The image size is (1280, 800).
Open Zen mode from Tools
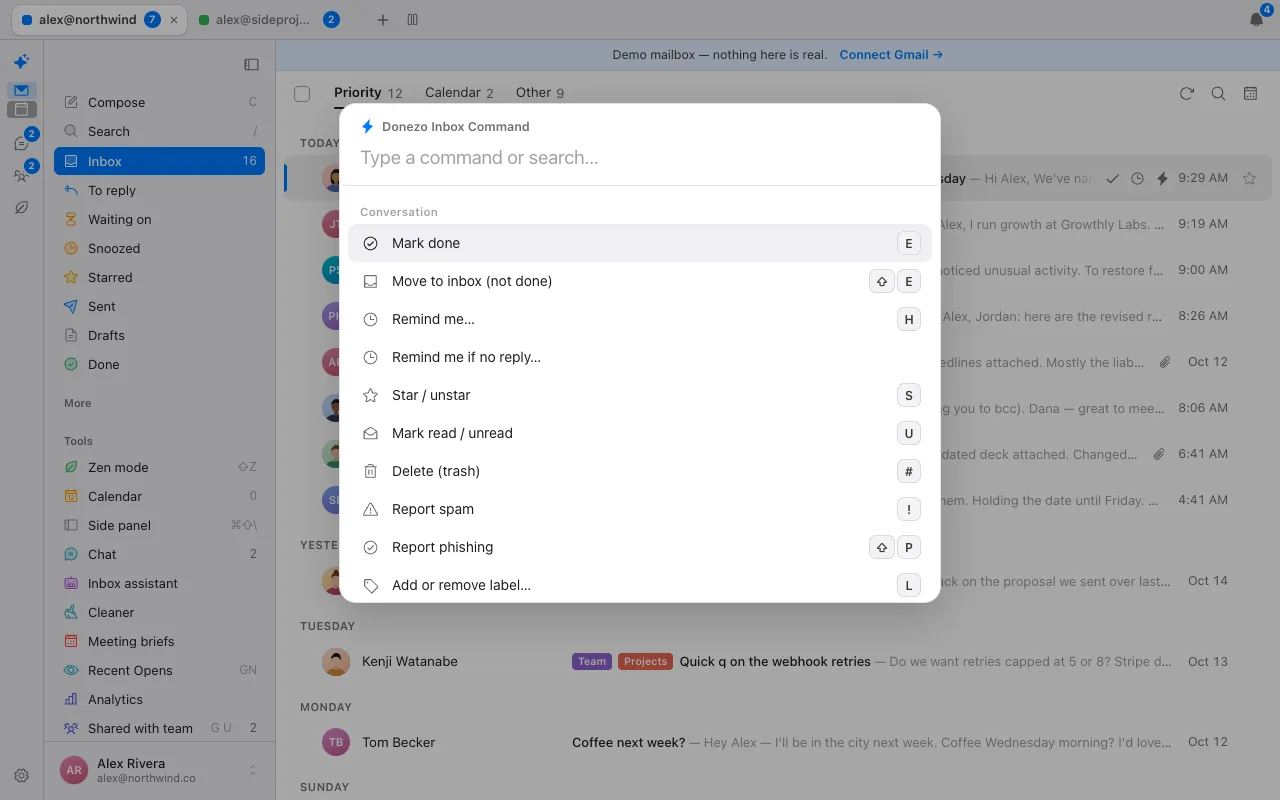coord(159,467)
